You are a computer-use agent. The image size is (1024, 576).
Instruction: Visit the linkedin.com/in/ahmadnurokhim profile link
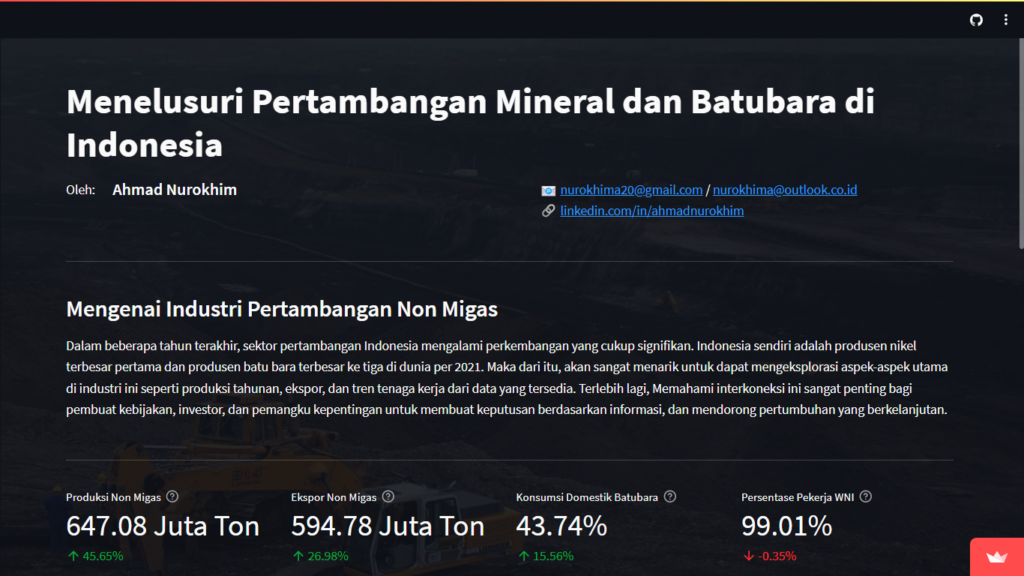[x=651, y=211]
